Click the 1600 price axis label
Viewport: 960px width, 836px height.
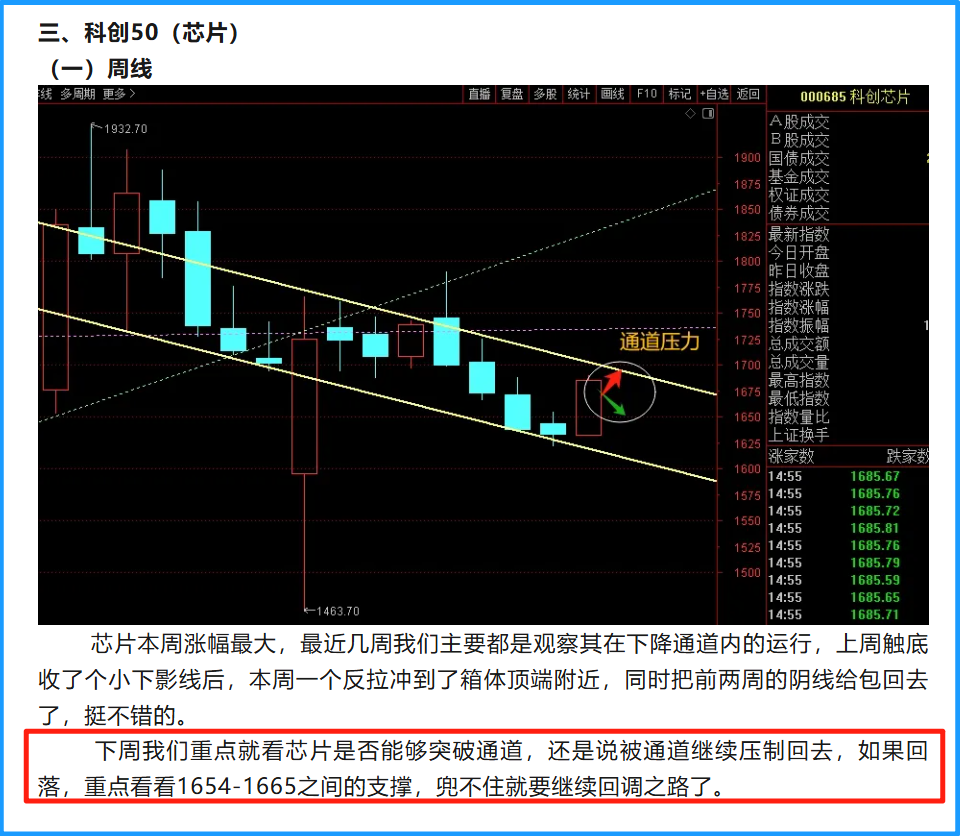click(x=748, y=469)
